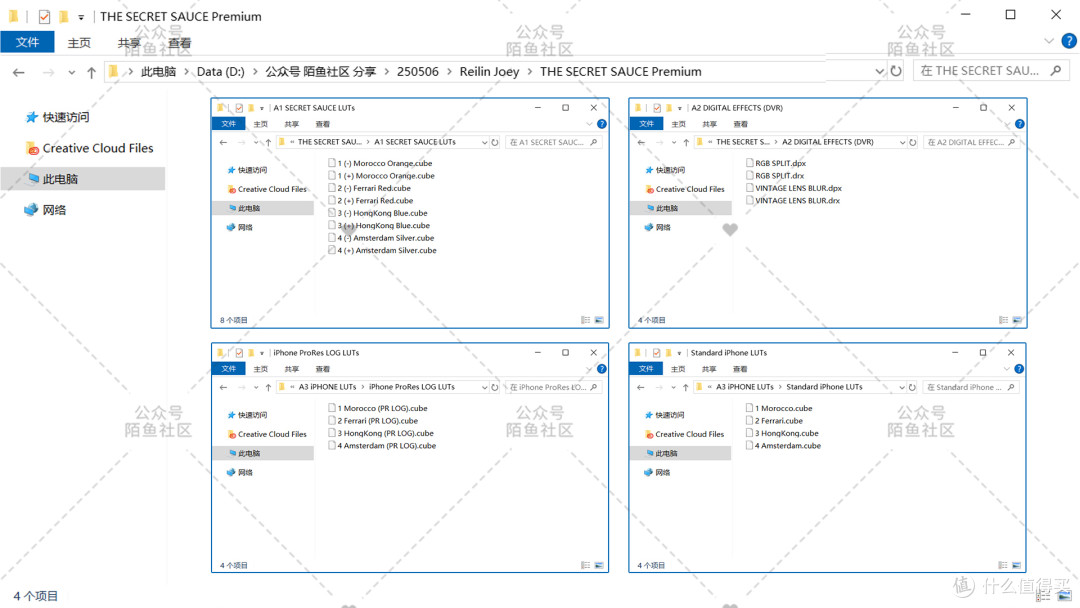
Task: Click Data (D:) in main breadcrumb
Action: click(220, 72)
